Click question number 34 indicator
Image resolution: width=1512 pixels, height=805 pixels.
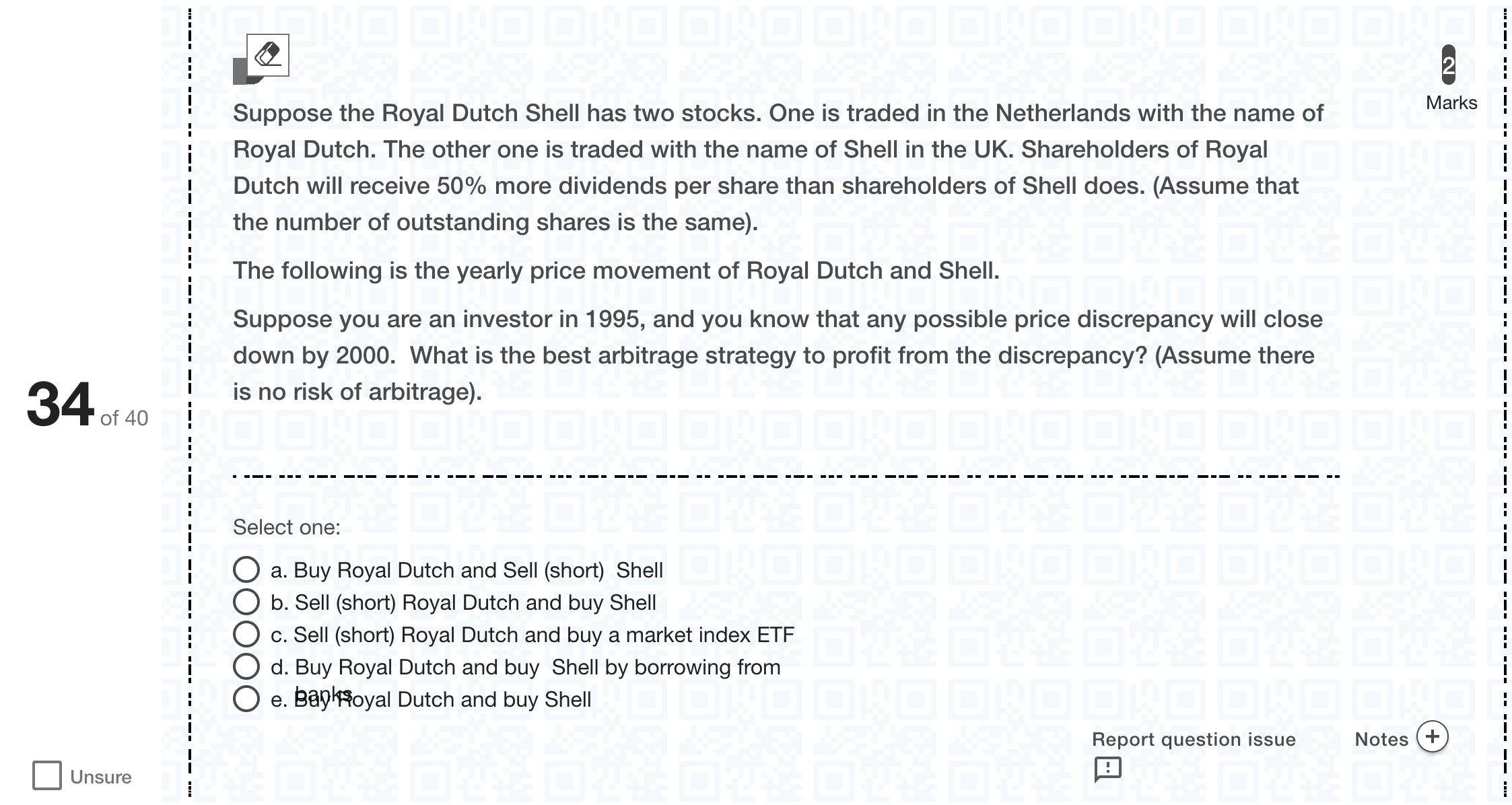pyautogui.click(x=61, y=404)
